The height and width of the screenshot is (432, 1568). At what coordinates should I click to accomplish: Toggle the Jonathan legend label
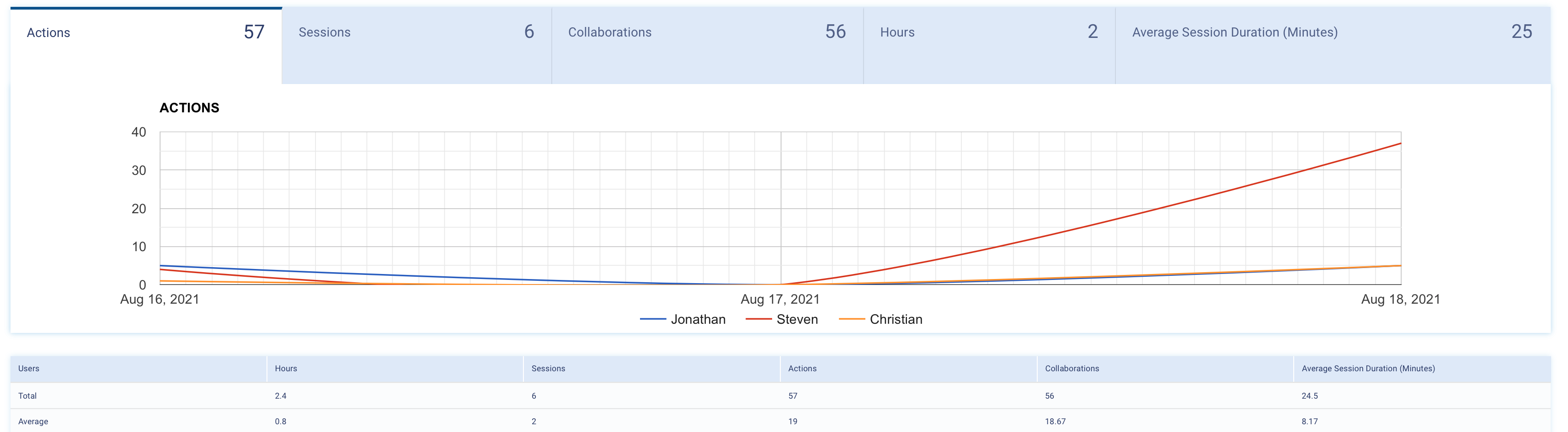(x=698, y=320)
